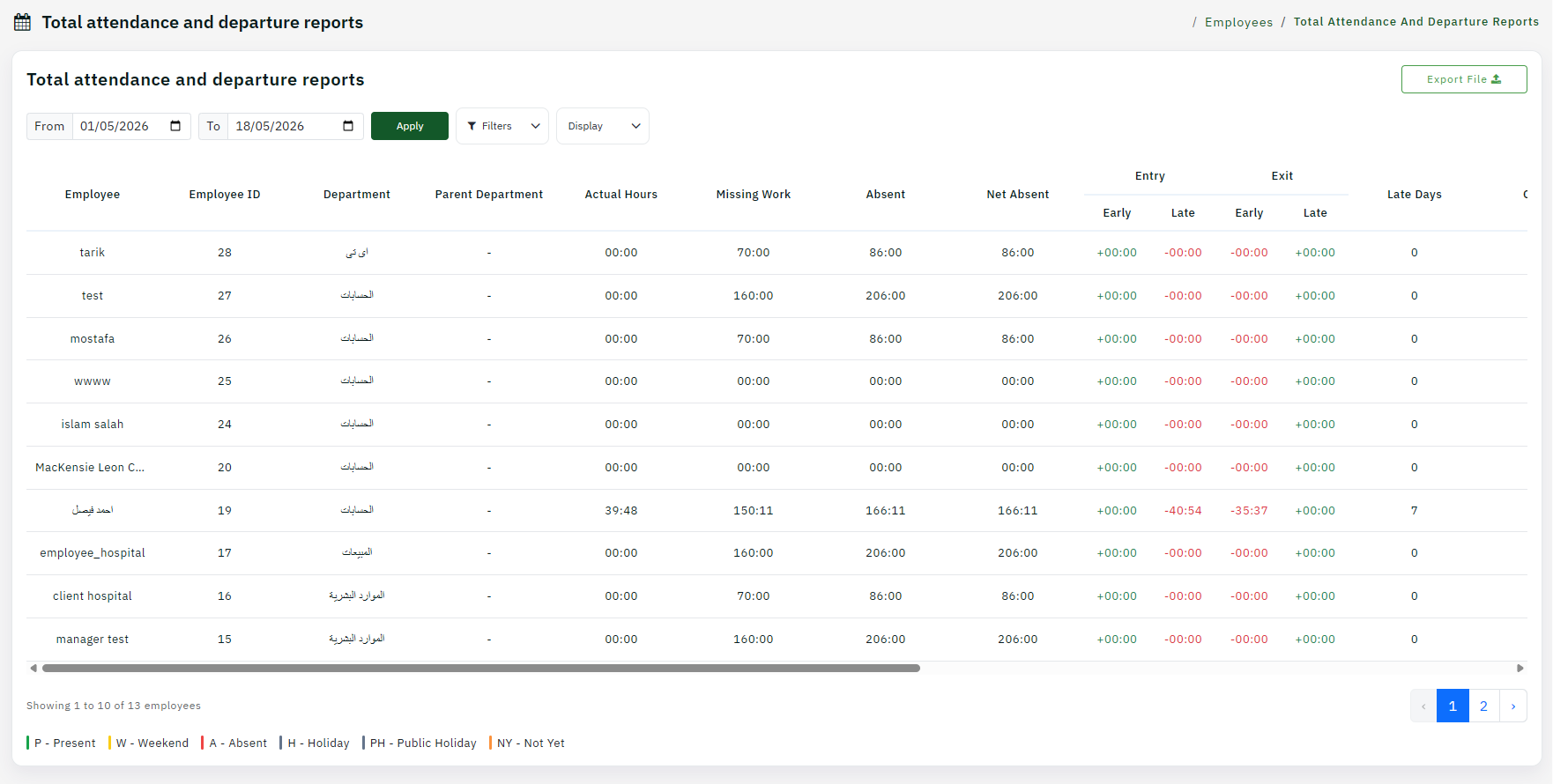Click the W - Weekend legend item
The height and width of the screenshot is (784, 1553).
[x=149, y=743]
